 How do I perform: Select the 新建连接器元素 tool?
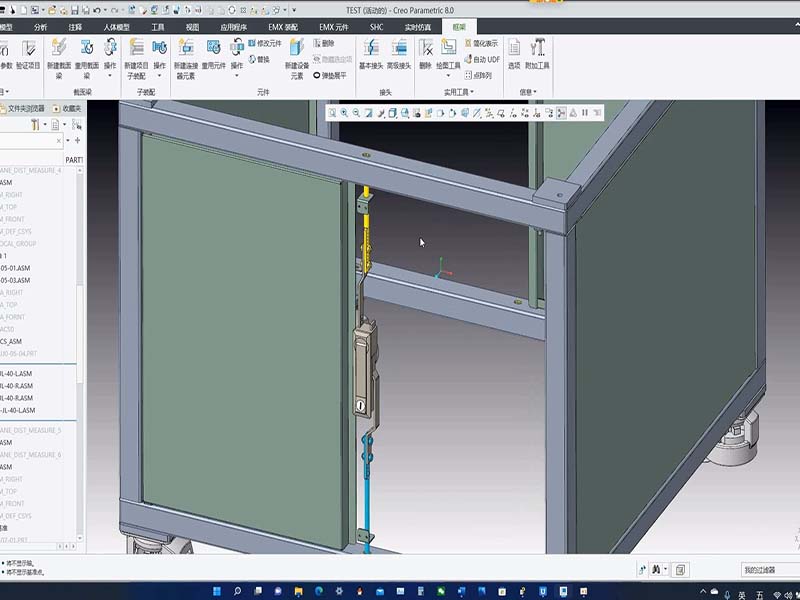[185, 48]
